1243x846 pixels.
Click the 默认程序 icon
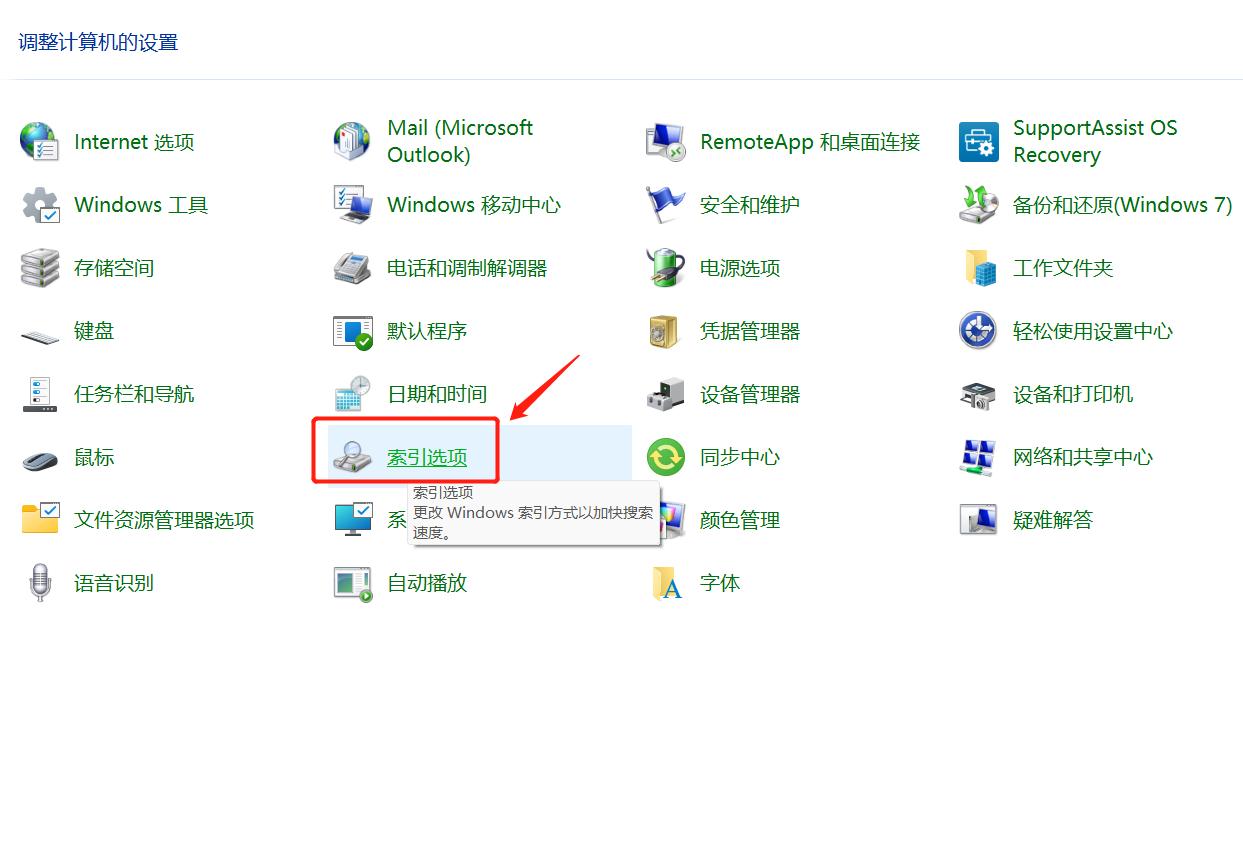(352, 331)
